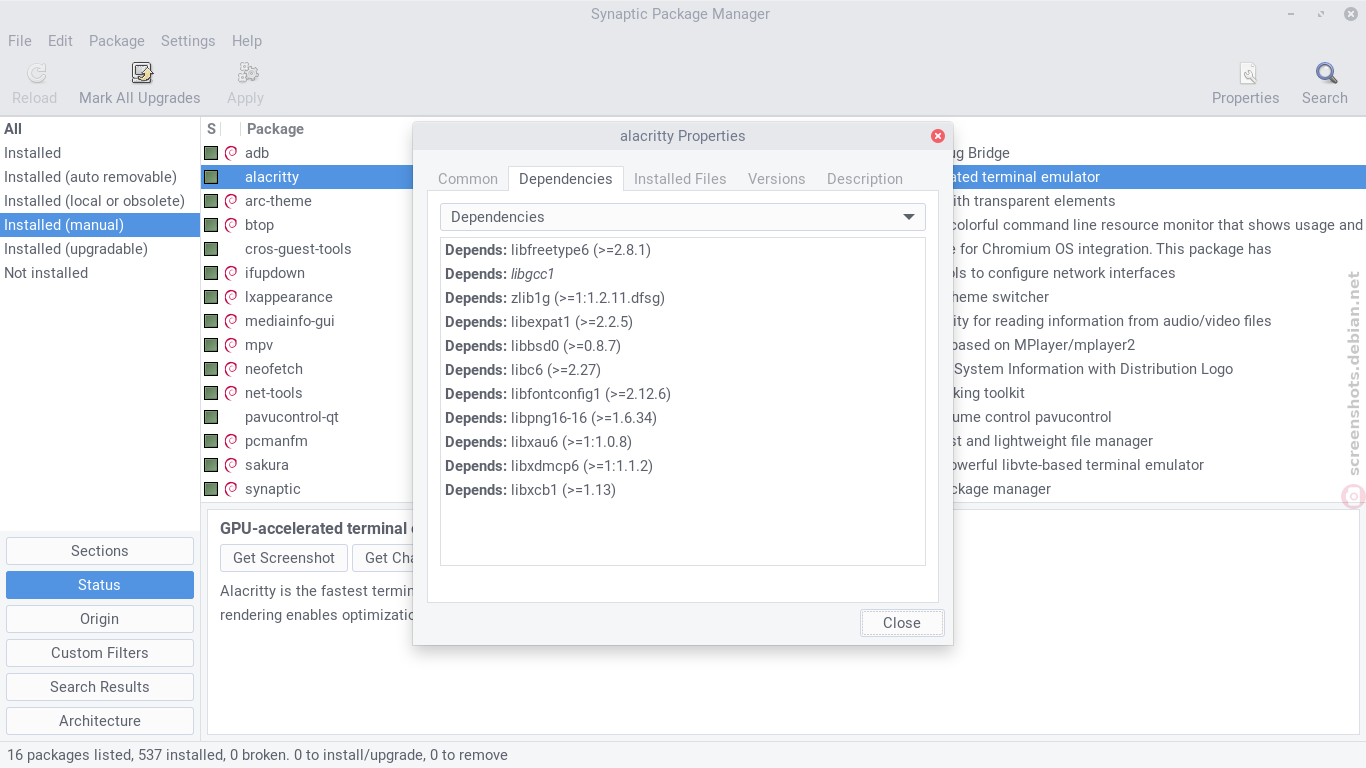Click the S status column header

point(211,129)
